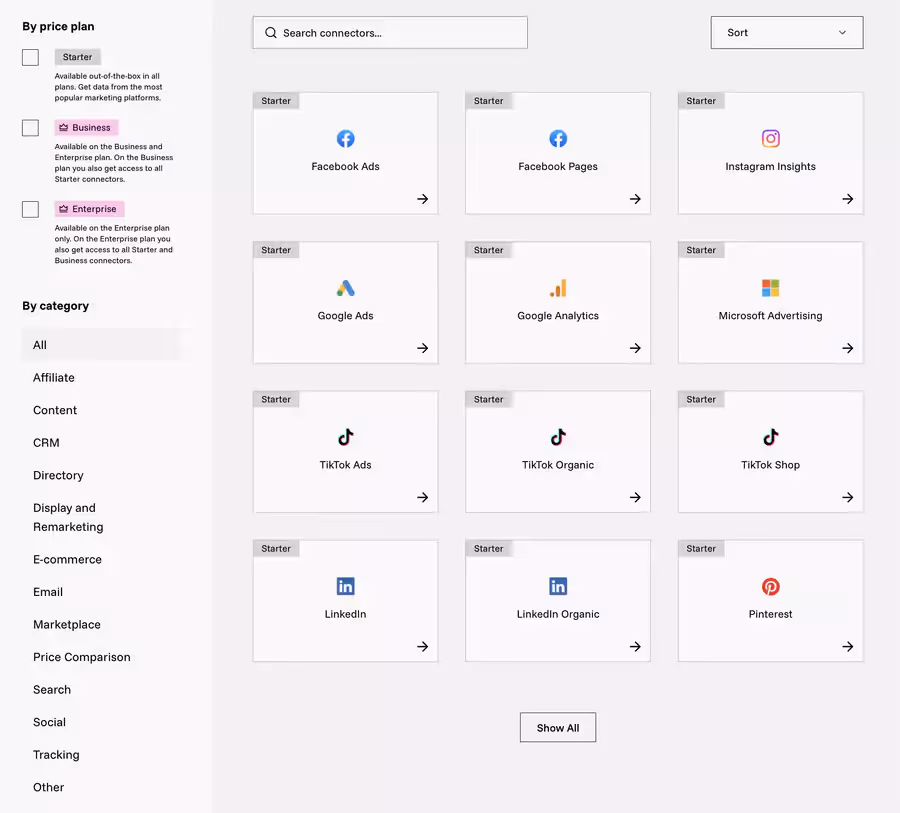Open Facebook Ads via its arrow icon
The image size is (900, 813).
point(422,199)
